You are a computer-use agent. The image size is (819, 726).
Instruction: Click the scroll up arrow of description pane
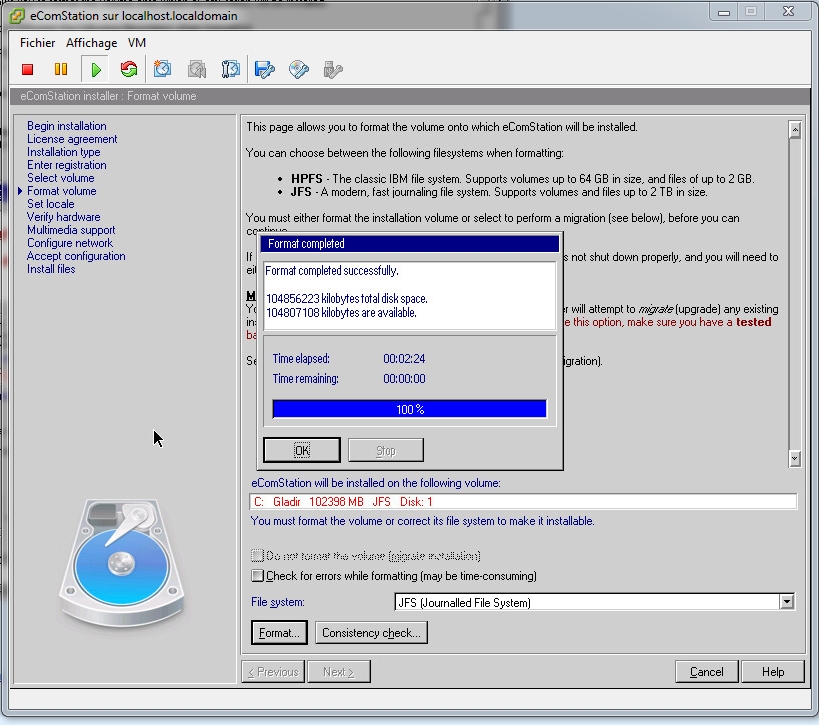[795, 130]
